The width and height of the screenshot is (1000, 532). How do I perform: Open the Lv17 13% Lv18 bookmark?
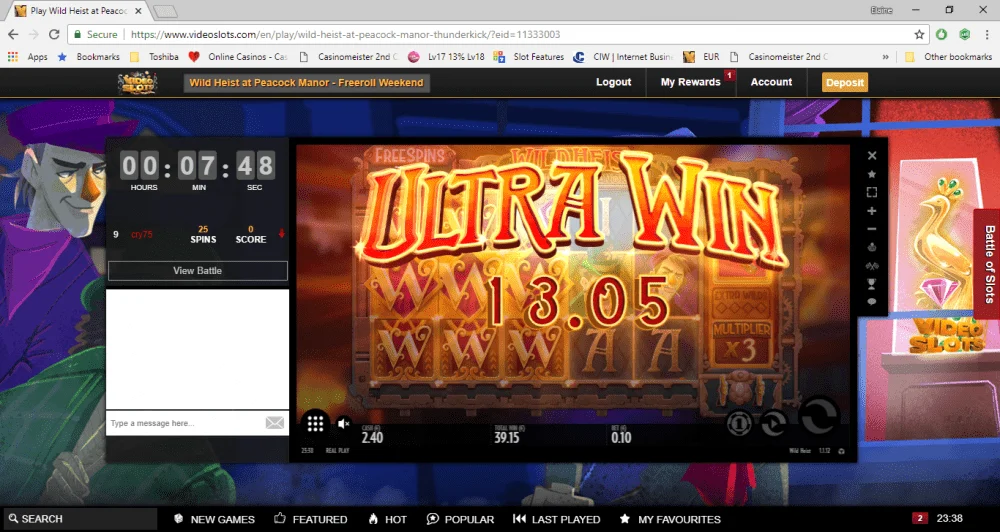click(x=446, y=57)
